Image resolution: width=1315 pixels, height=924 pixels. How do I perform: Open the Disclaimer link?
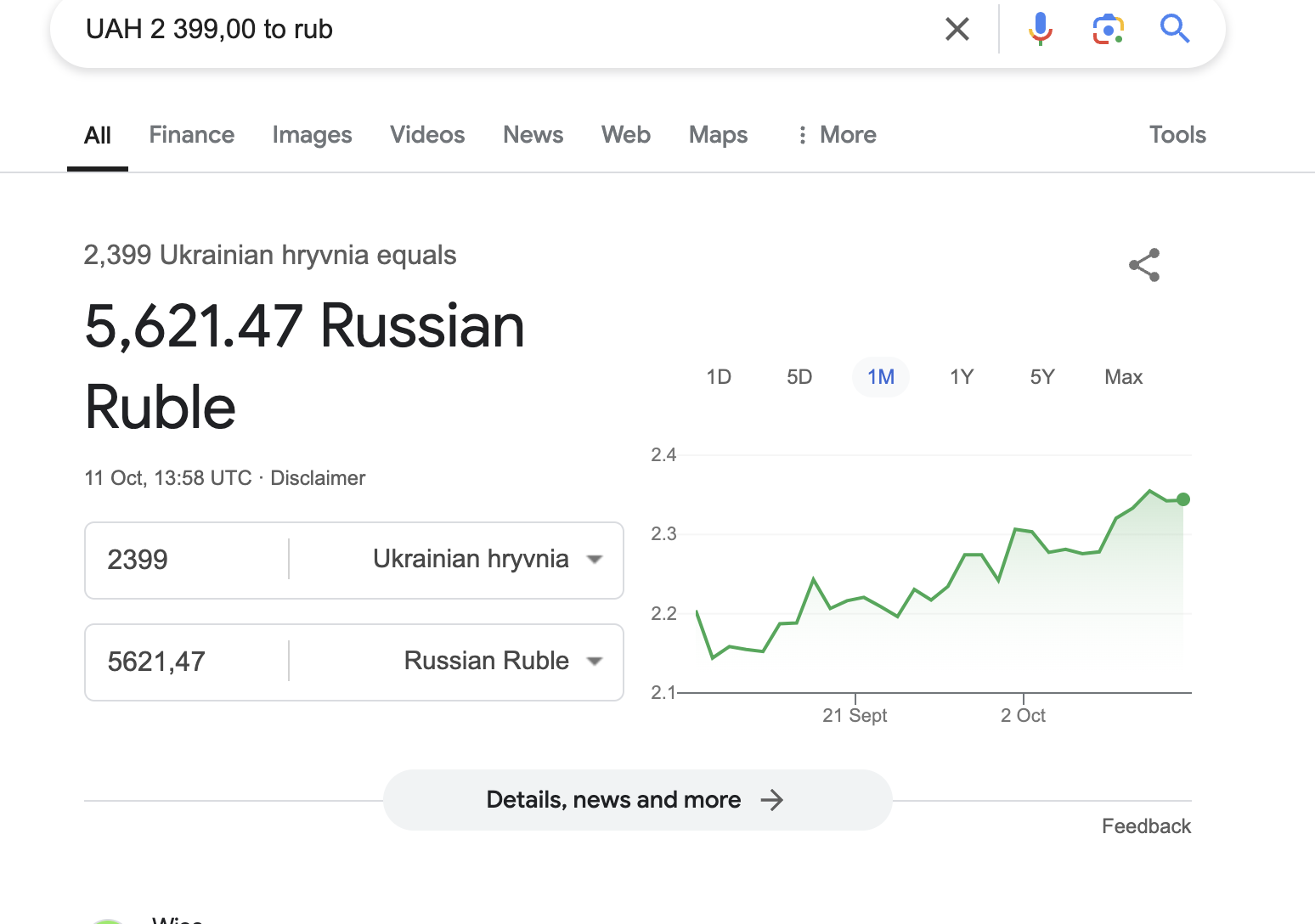click(318, 478)
